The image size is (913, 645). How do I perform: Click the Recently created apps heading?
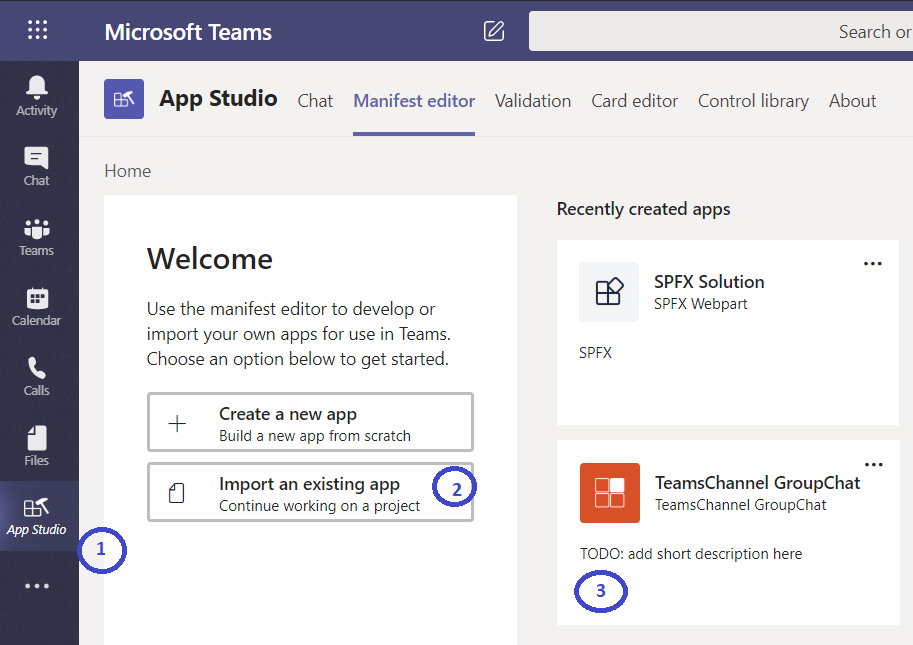click(x=643, y=209)
